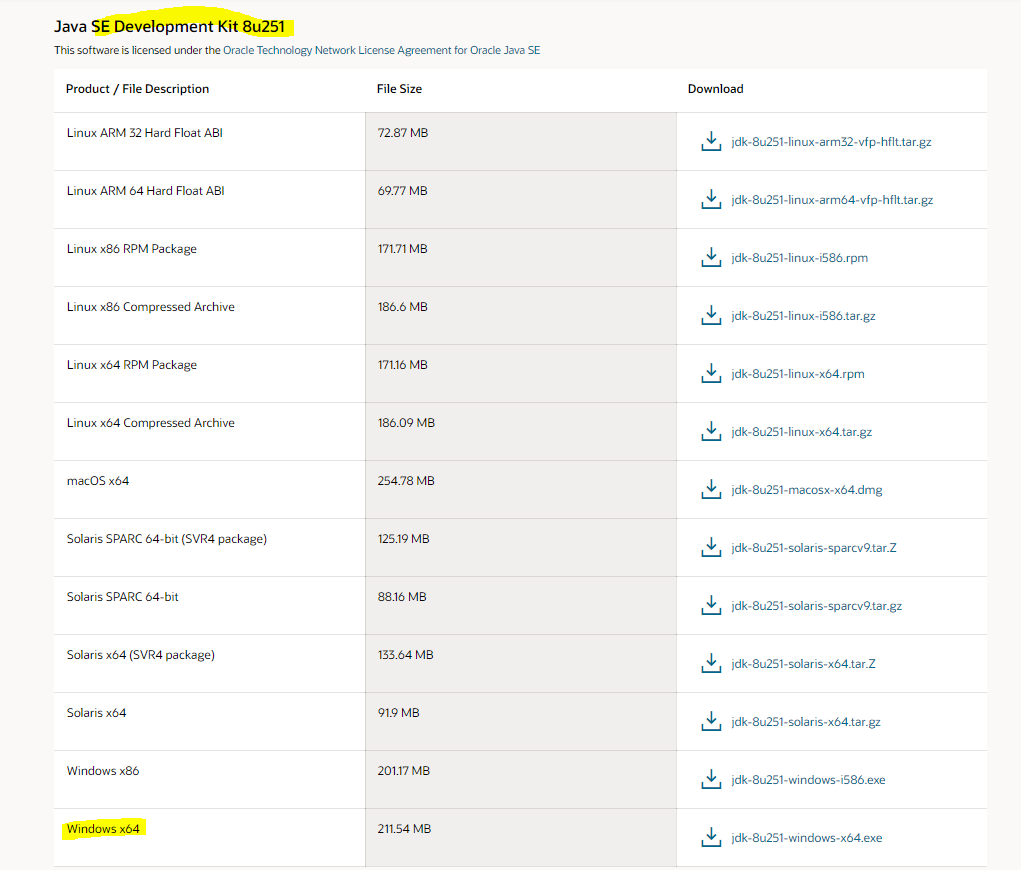The height and width of the screenshot is (870, 1021).
Task: Click download icon in the 88.16 MB Solaris SPARC row
Action: click(711, 605)
